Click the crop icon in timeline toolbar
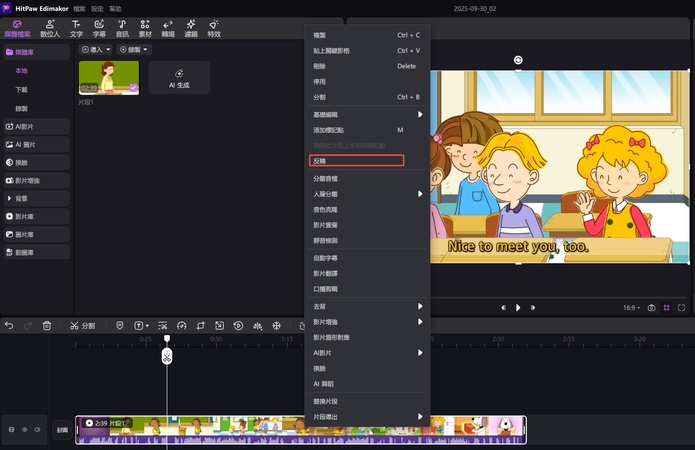Screen dimensions: 695x450 (x=201, y=326)
